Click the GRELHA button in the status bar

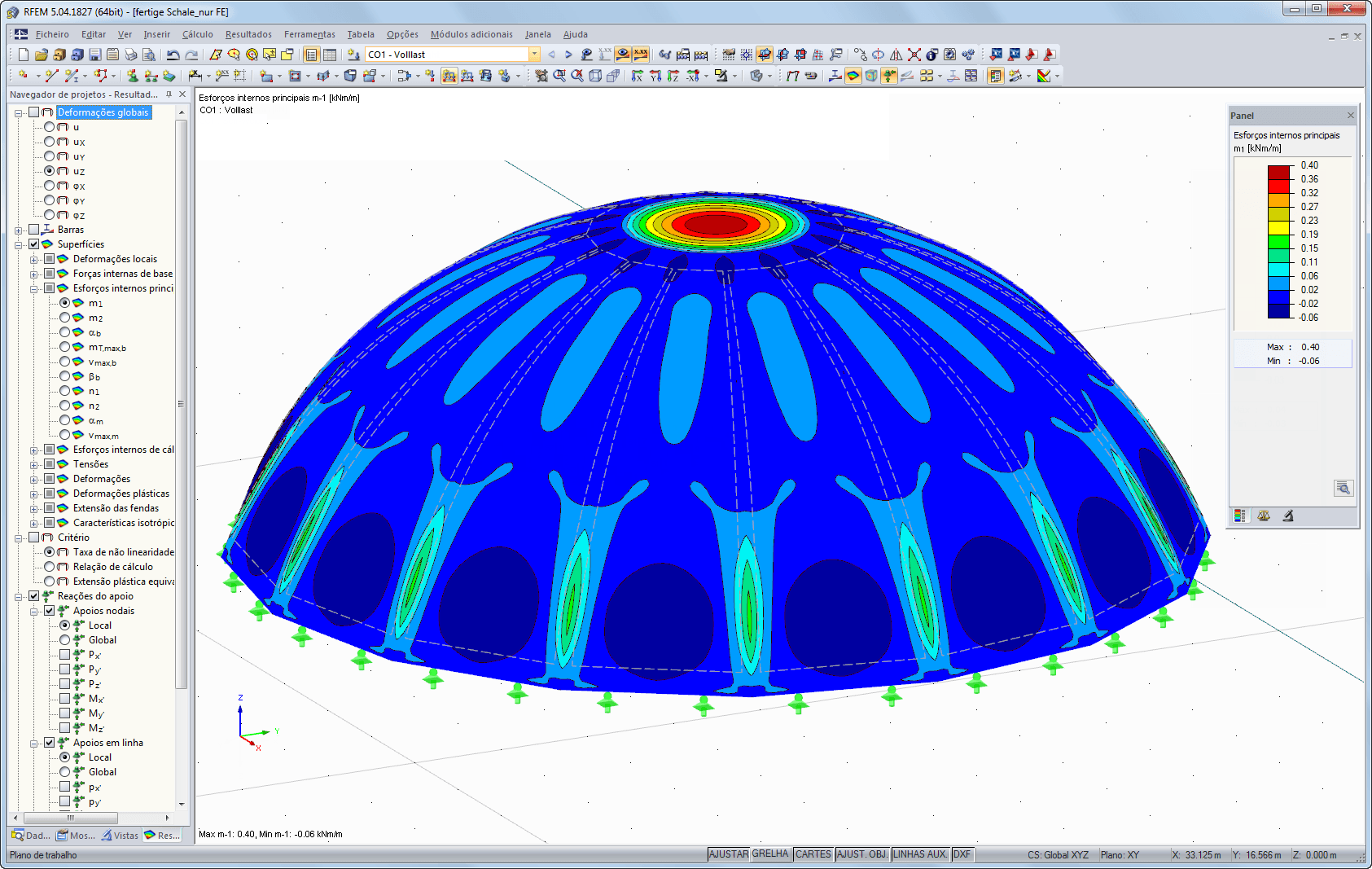coord(769,854)
